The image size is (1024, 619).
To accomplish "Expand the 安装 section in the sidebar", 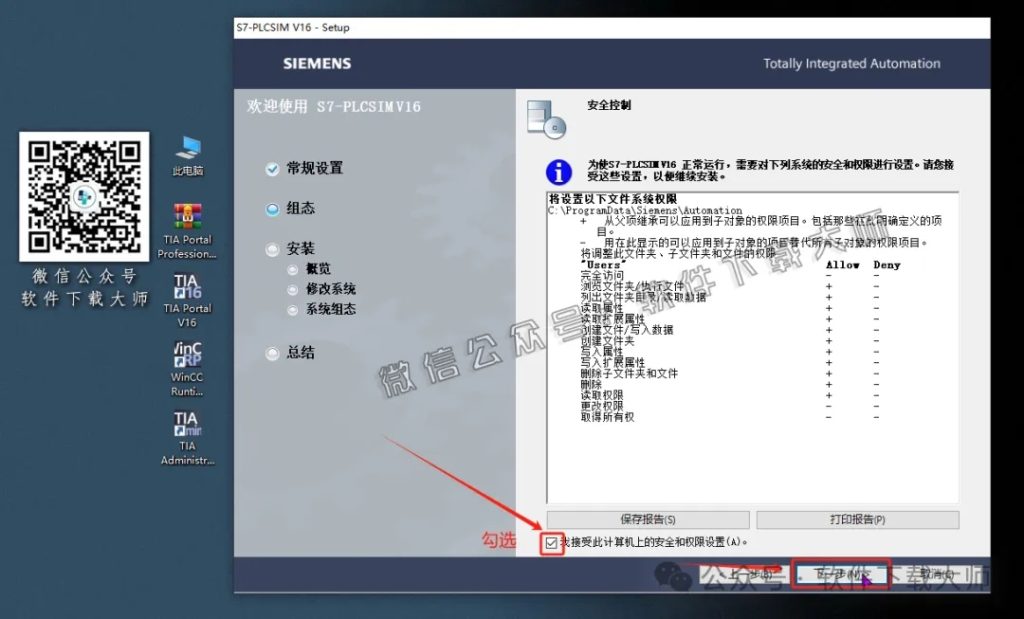I will click(x=273, y=248).
